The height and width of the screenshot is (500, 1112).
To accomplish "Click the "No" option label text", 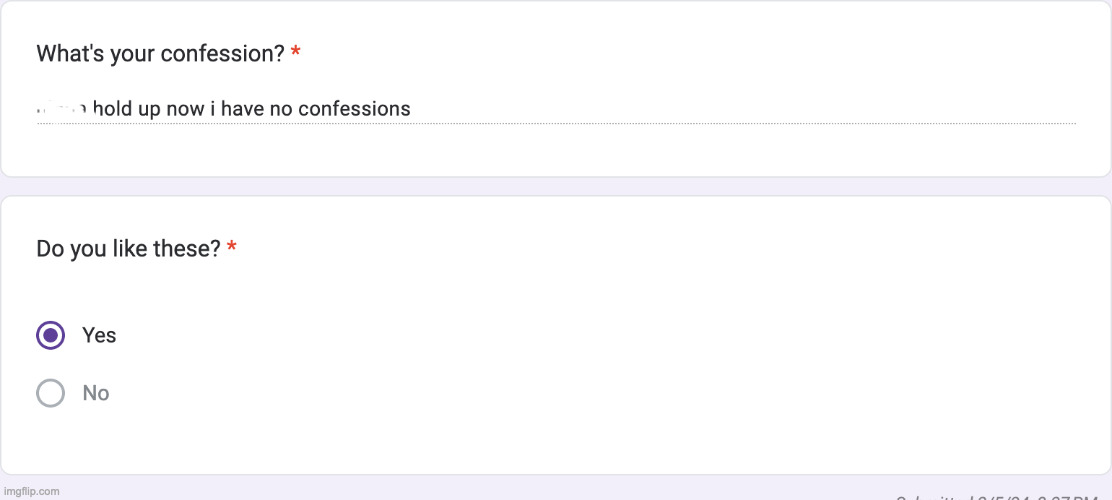I will (x=96, y=393).
